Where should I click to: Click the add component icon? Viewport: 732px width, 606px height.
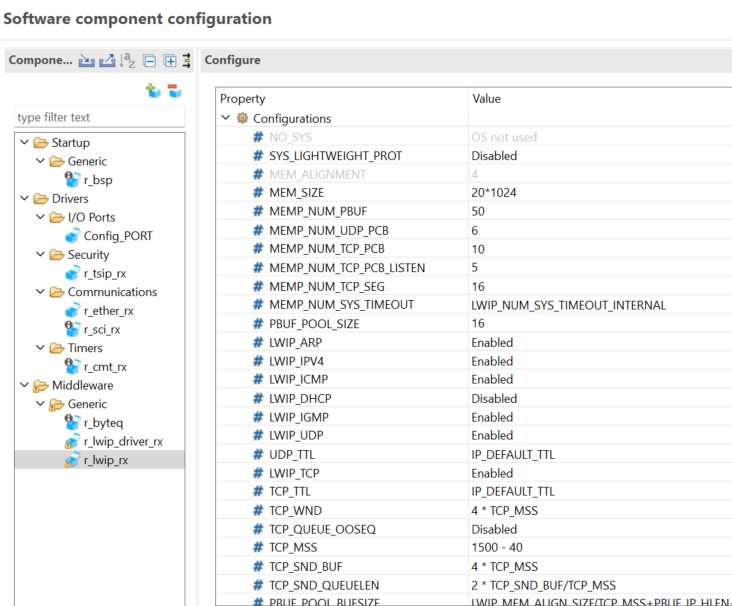153,92
